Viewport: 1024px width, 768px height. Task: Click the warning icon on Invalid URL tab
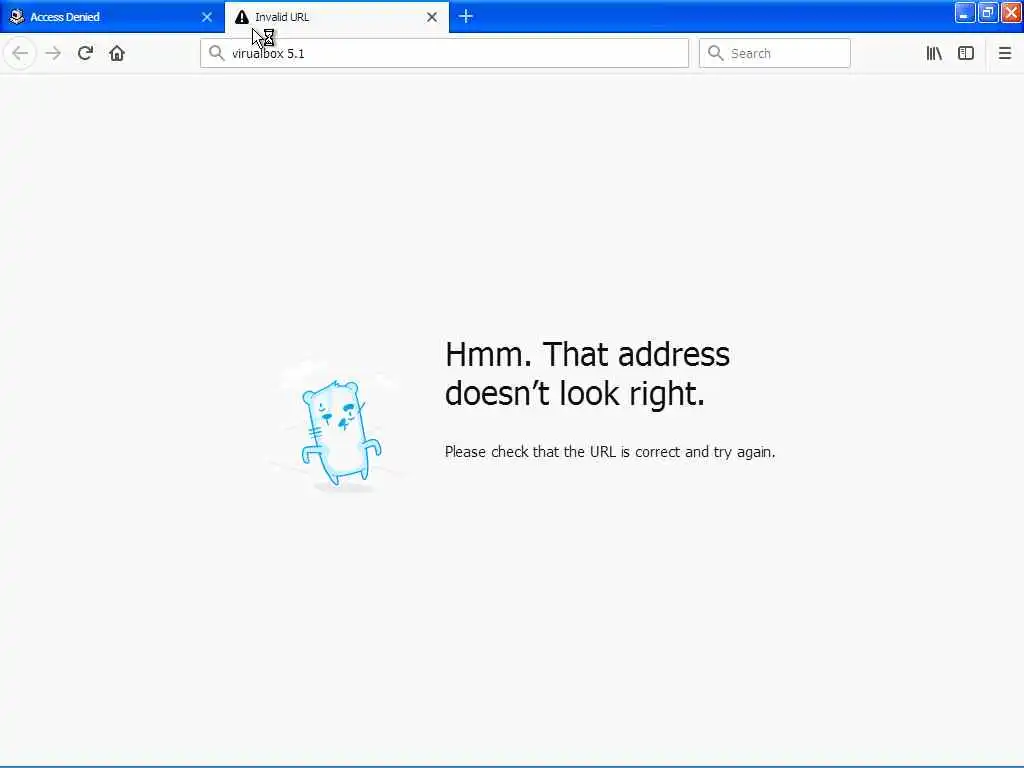[x=242, y=17]
